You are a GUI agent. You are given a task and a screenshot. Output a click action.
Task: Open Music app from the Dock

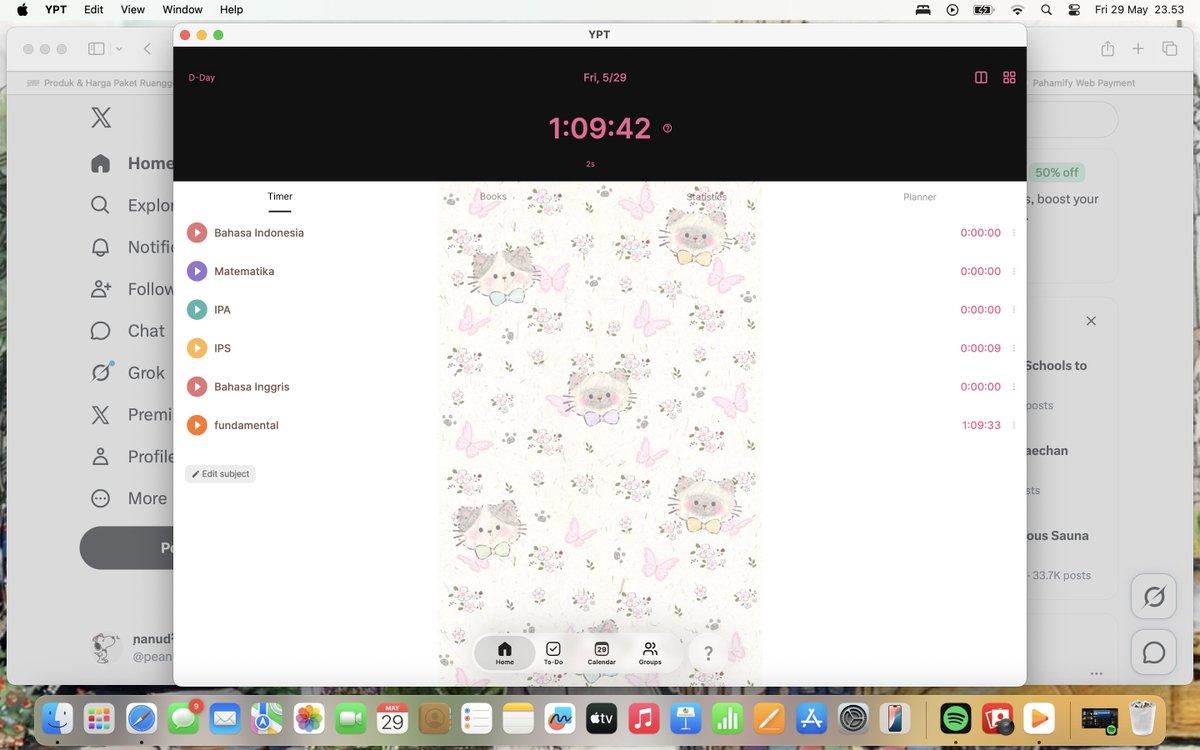644,718
